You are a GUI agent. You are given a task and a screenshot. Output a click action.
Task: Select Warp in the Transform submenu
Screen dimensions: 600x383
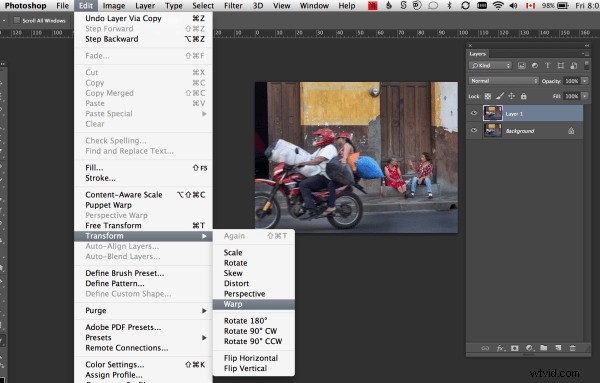[x=254, y=304]
